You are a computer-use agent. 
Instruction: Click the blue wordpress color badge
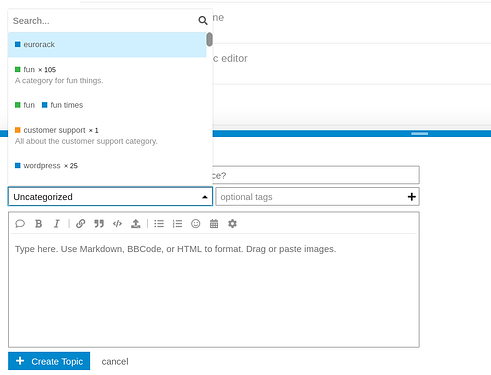(x=18, y=165)
